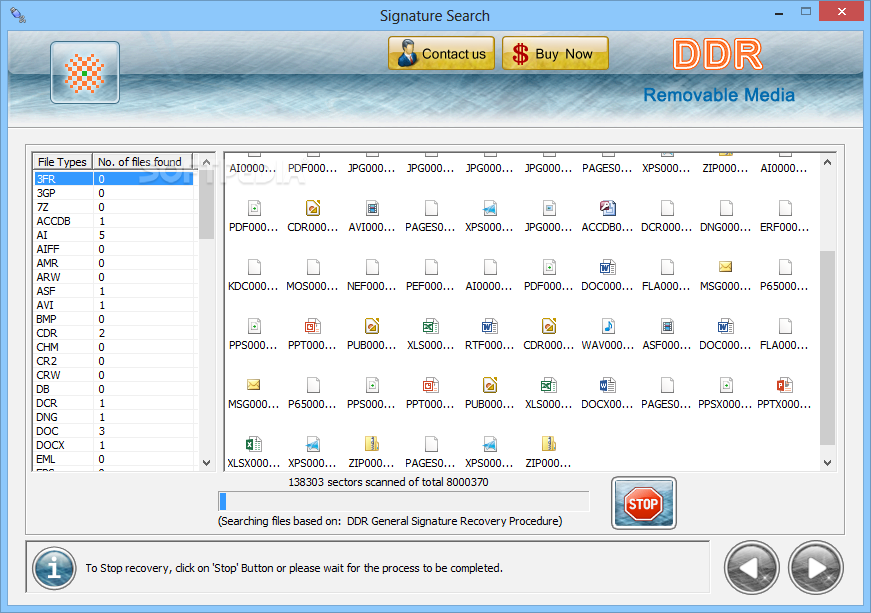Click the title bar application icon
Screen dimensions: 871x613
(x=18, y=15)
